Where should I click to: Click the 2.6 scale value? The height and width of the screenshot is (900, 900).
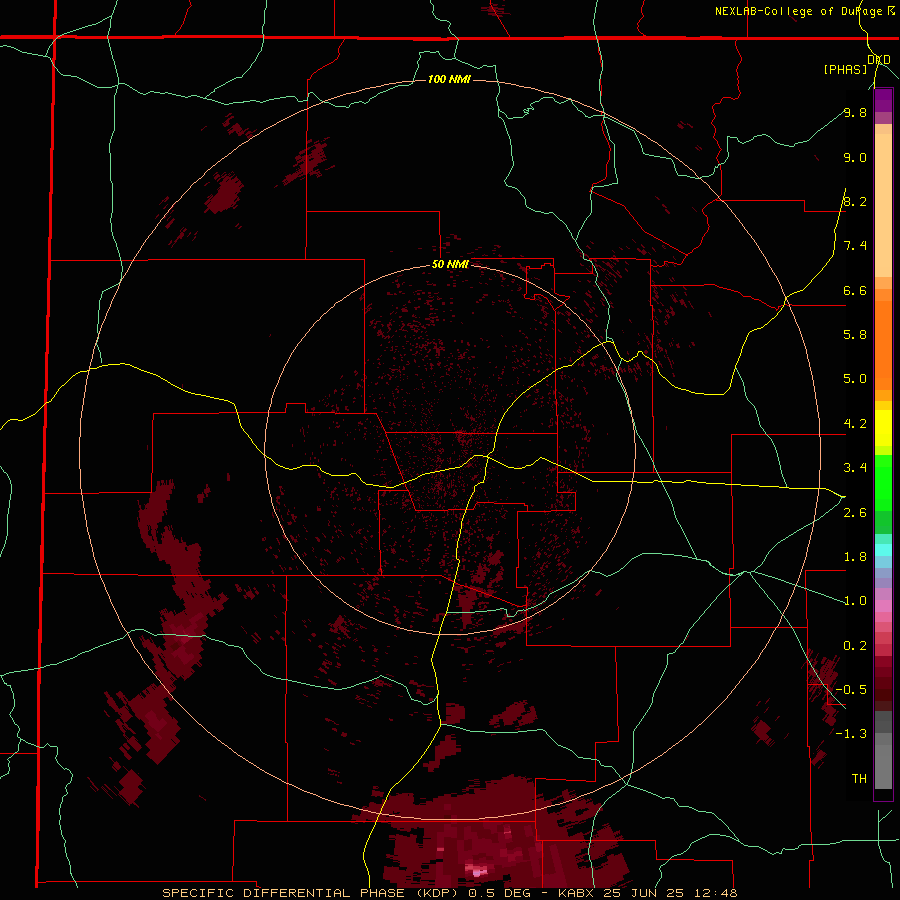[855, 513]
